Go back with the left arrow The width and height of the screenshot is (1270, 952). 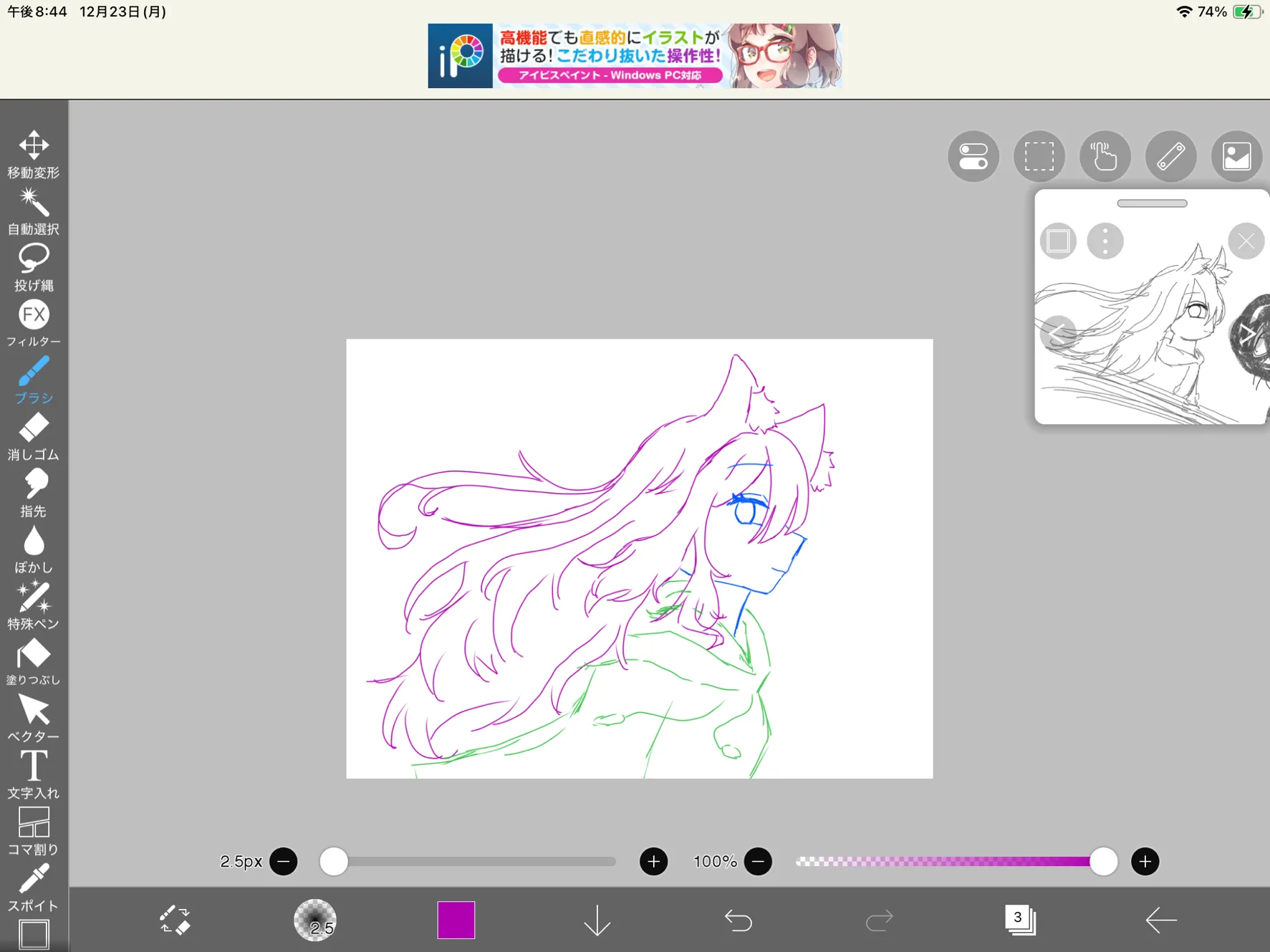(1161, 920)
